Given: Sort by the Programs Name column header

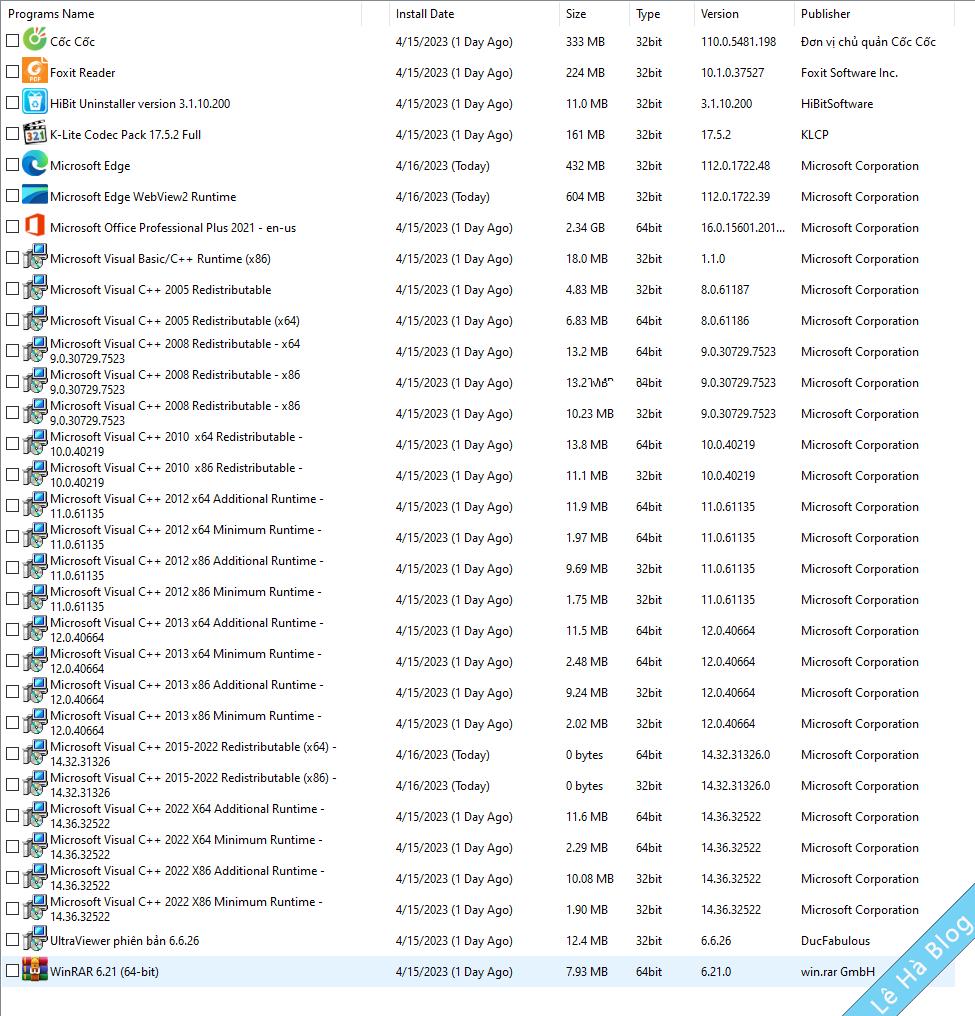Looking at the screenshot, I should [x=52, y=13].
